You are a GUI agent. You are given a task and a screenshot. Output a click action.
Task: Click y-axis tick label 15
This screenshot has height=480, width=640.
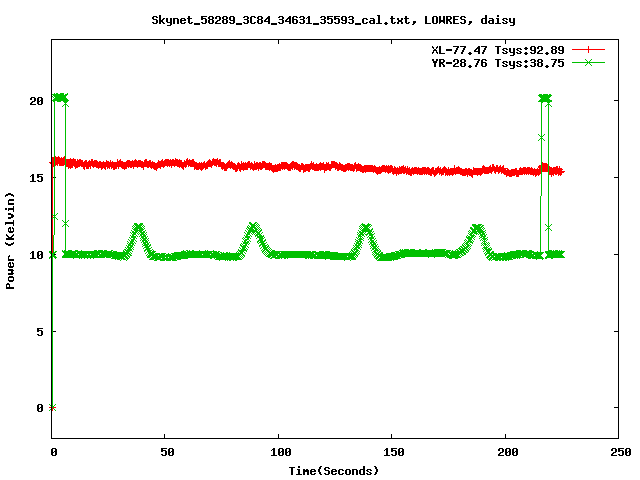tap(36, 178)
